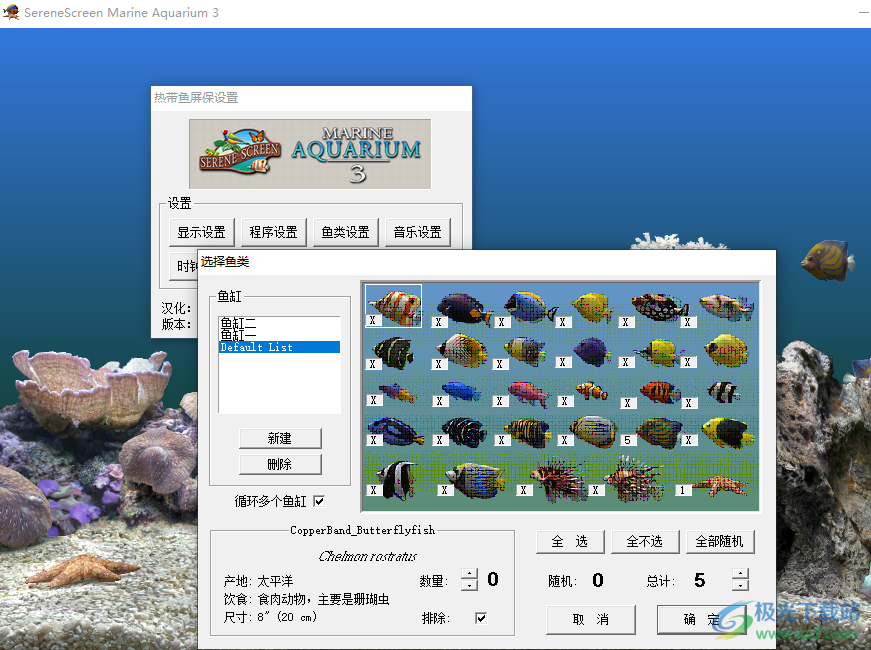Cancel with the 取消 button
This screenshot has height=650, width=871.
click(x=590, y=619)
